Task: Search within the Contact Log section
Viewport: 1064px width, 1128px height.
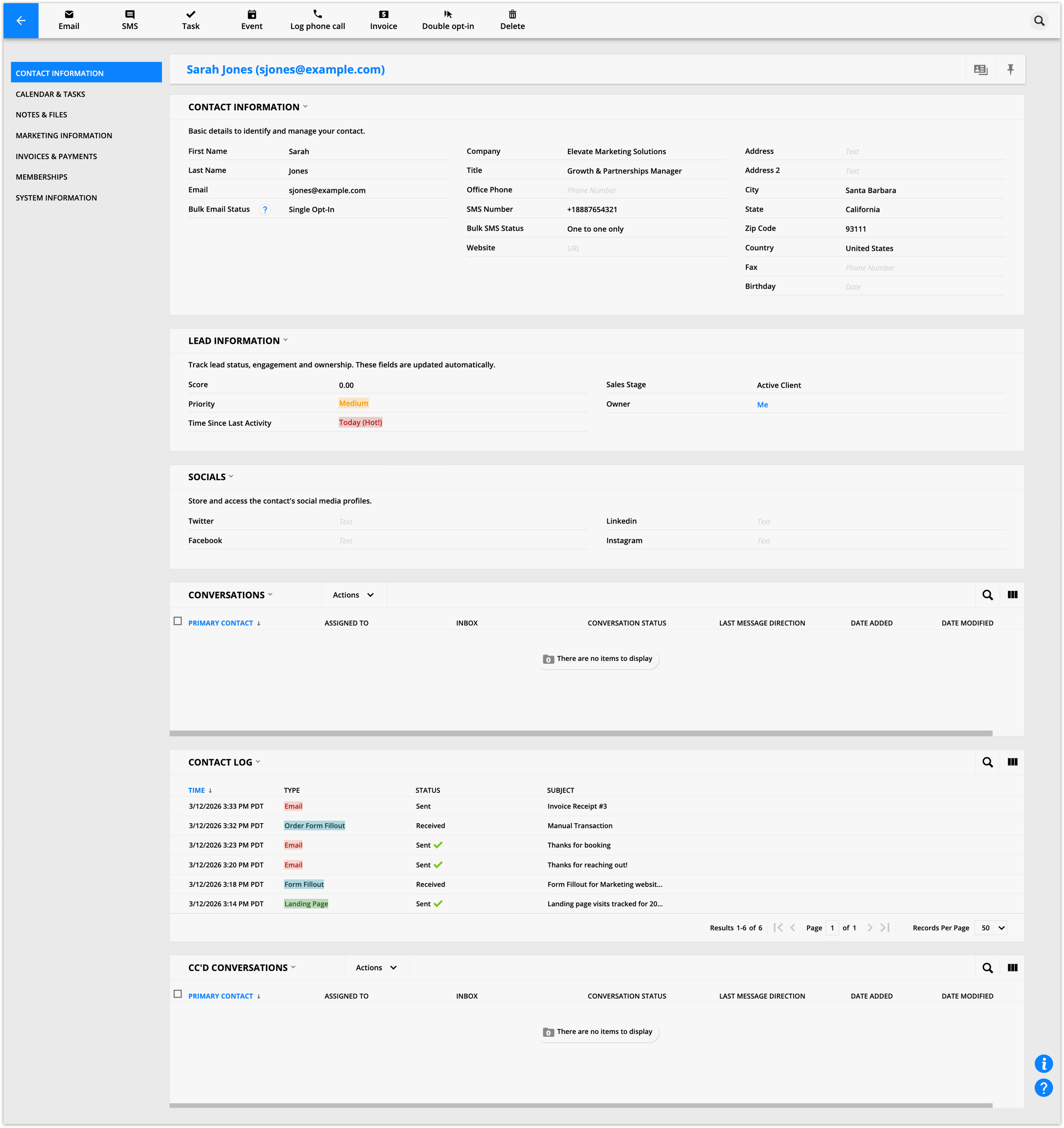Action: [x=987, y=762]
